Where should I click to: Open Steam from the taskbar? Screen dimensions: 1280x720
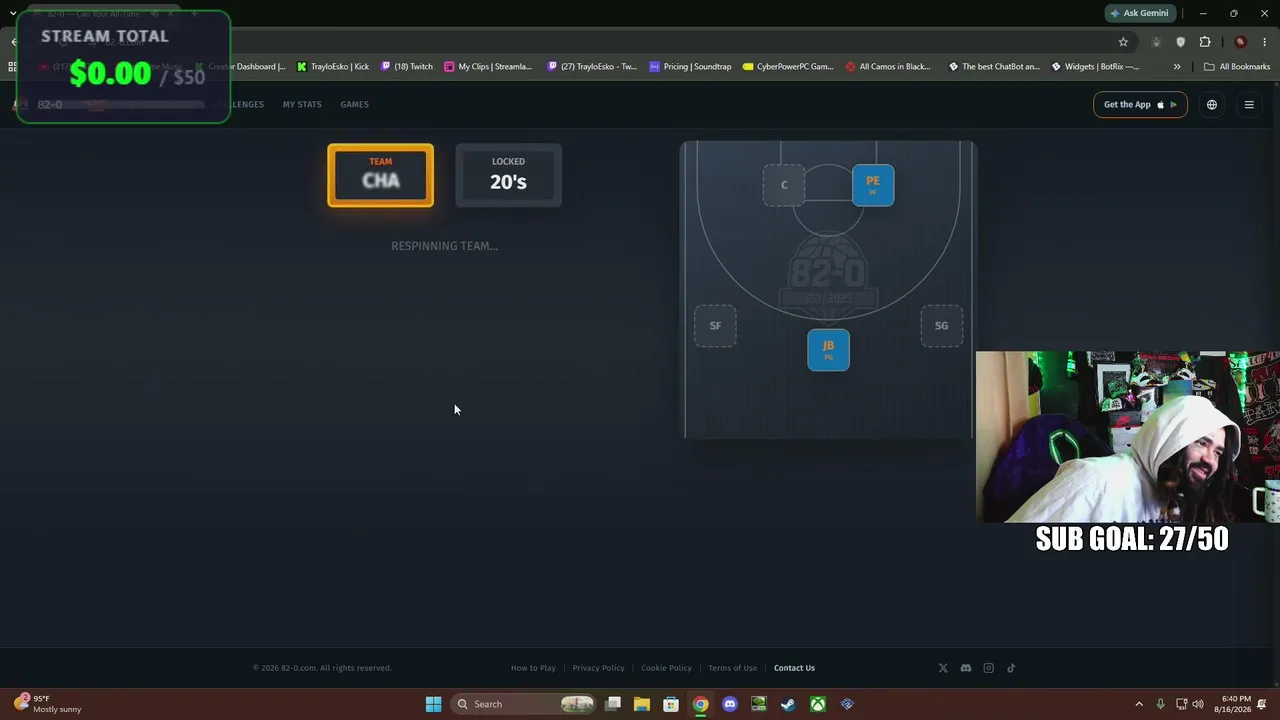tap(788, 704)
